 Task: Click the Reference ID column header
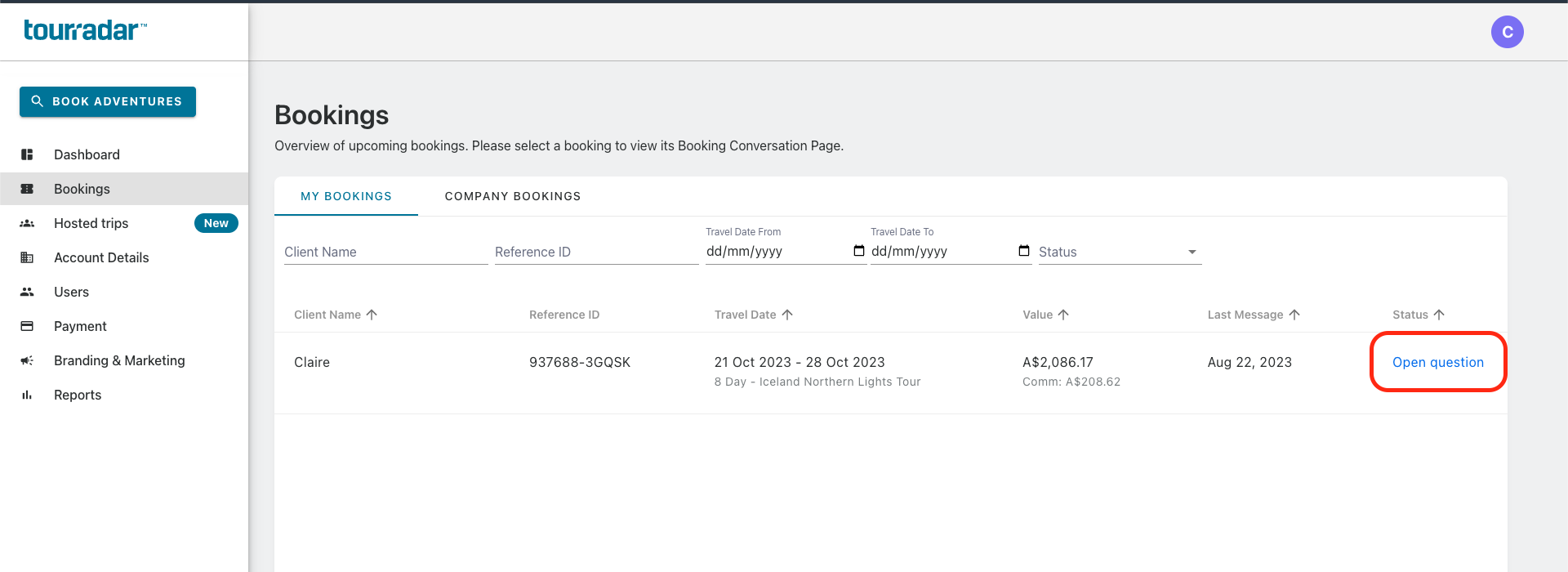(x=564, y=315)
